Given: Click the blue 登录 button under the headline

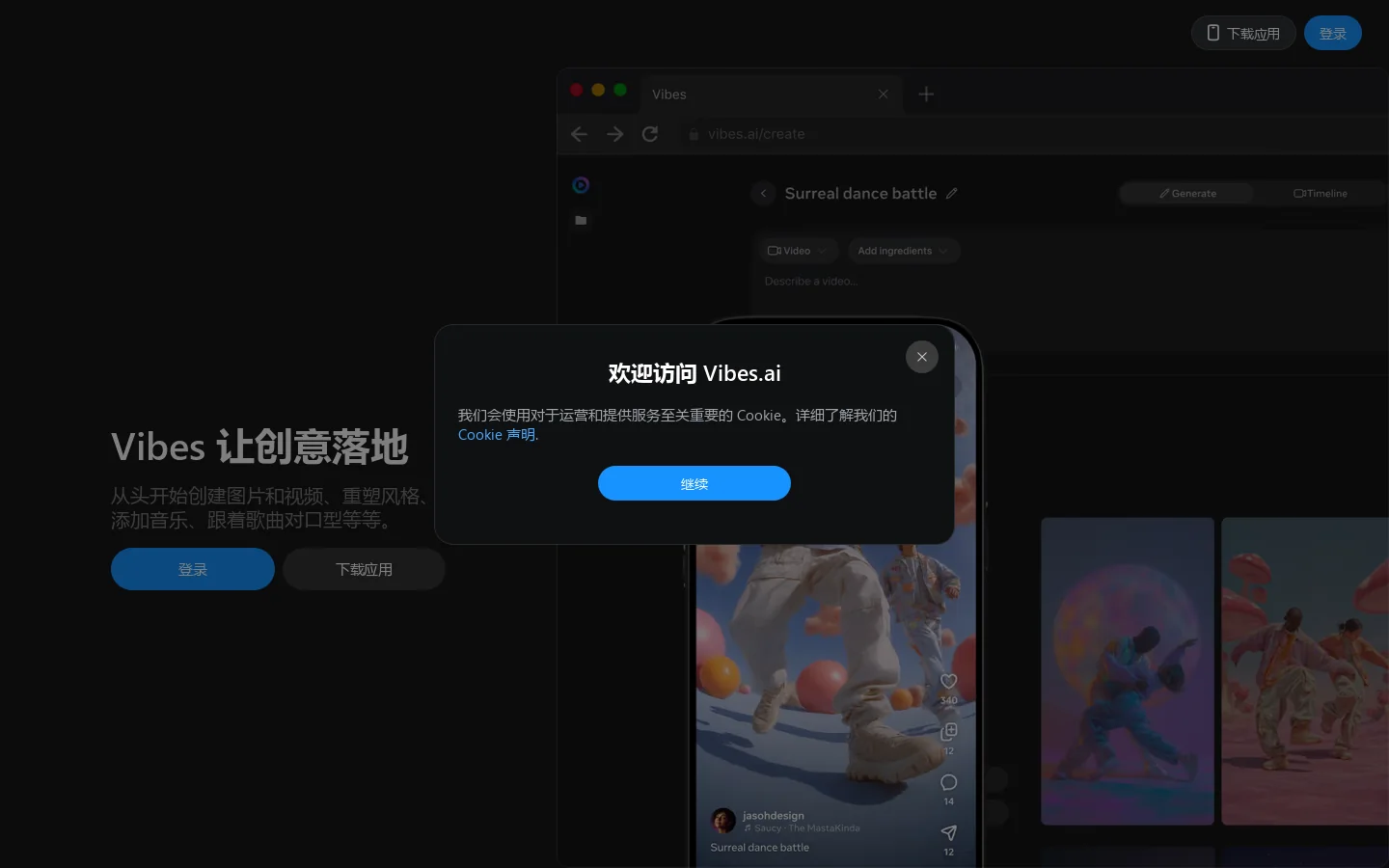Looking at the screenshot, I should click(193, 569).
